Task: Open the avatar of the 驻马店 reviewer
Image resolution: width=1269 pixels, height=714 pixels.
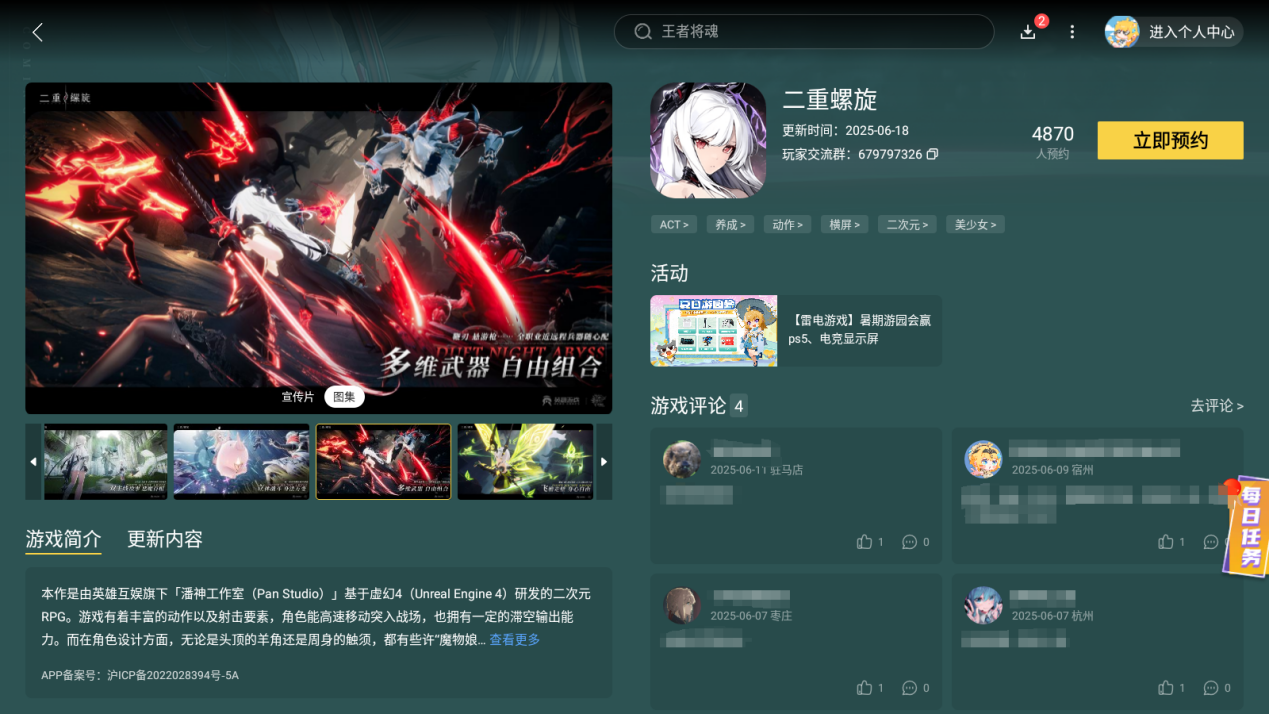Action: 682,460
